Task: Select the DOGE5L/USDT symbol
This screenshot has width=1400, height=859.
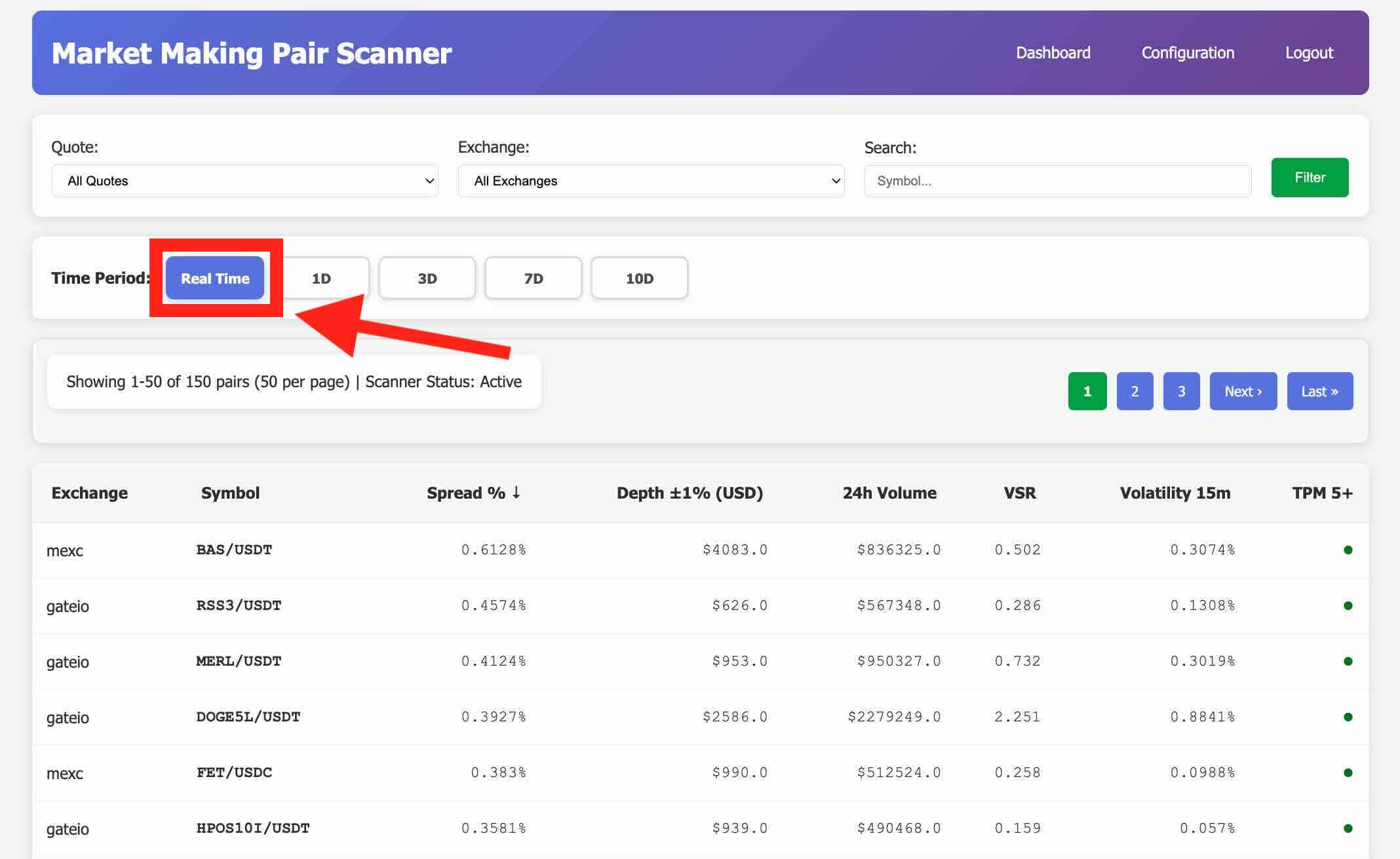Action: (248, 717)
